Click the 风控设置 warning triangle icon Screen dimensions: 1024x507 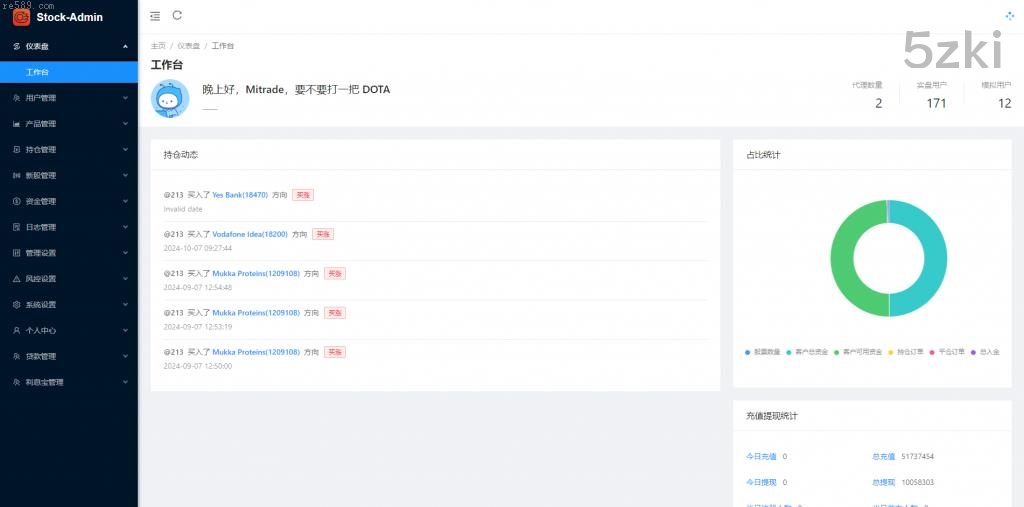point(16,279)
